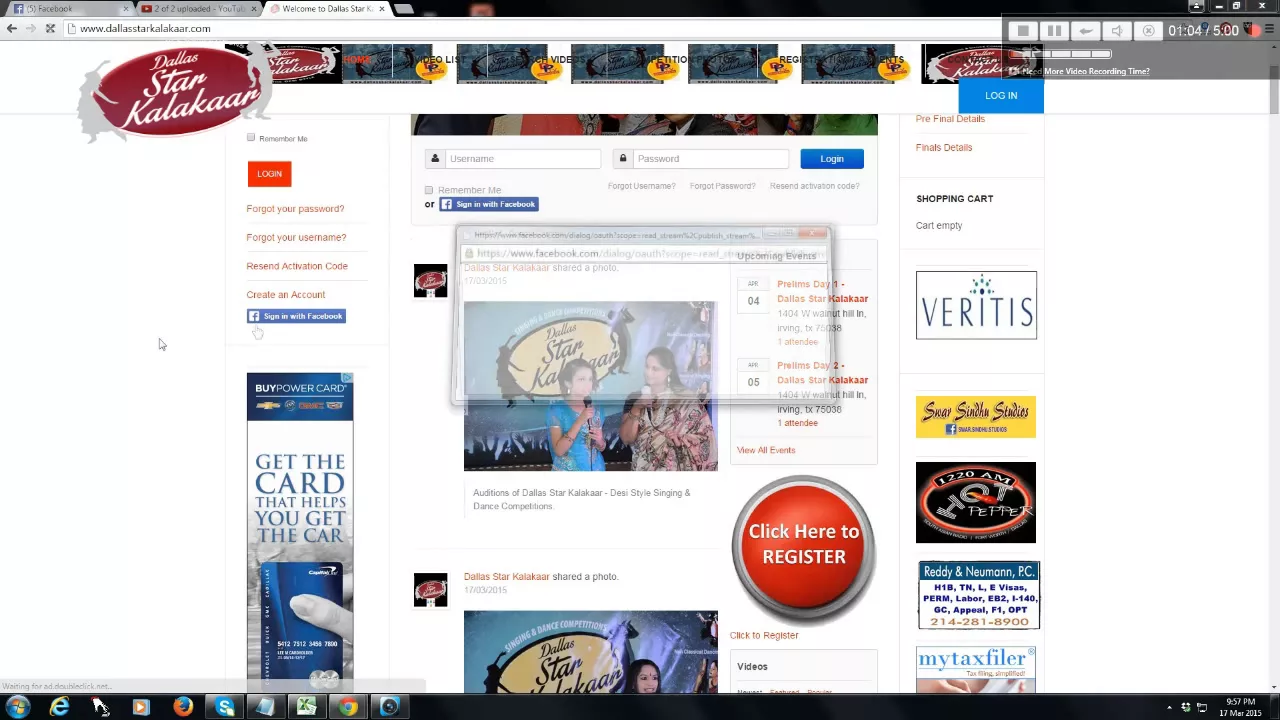The image size is (1280, 720).
Task: Open 'Need More Video Recording Time?' link
Action: coord(1085,71)
